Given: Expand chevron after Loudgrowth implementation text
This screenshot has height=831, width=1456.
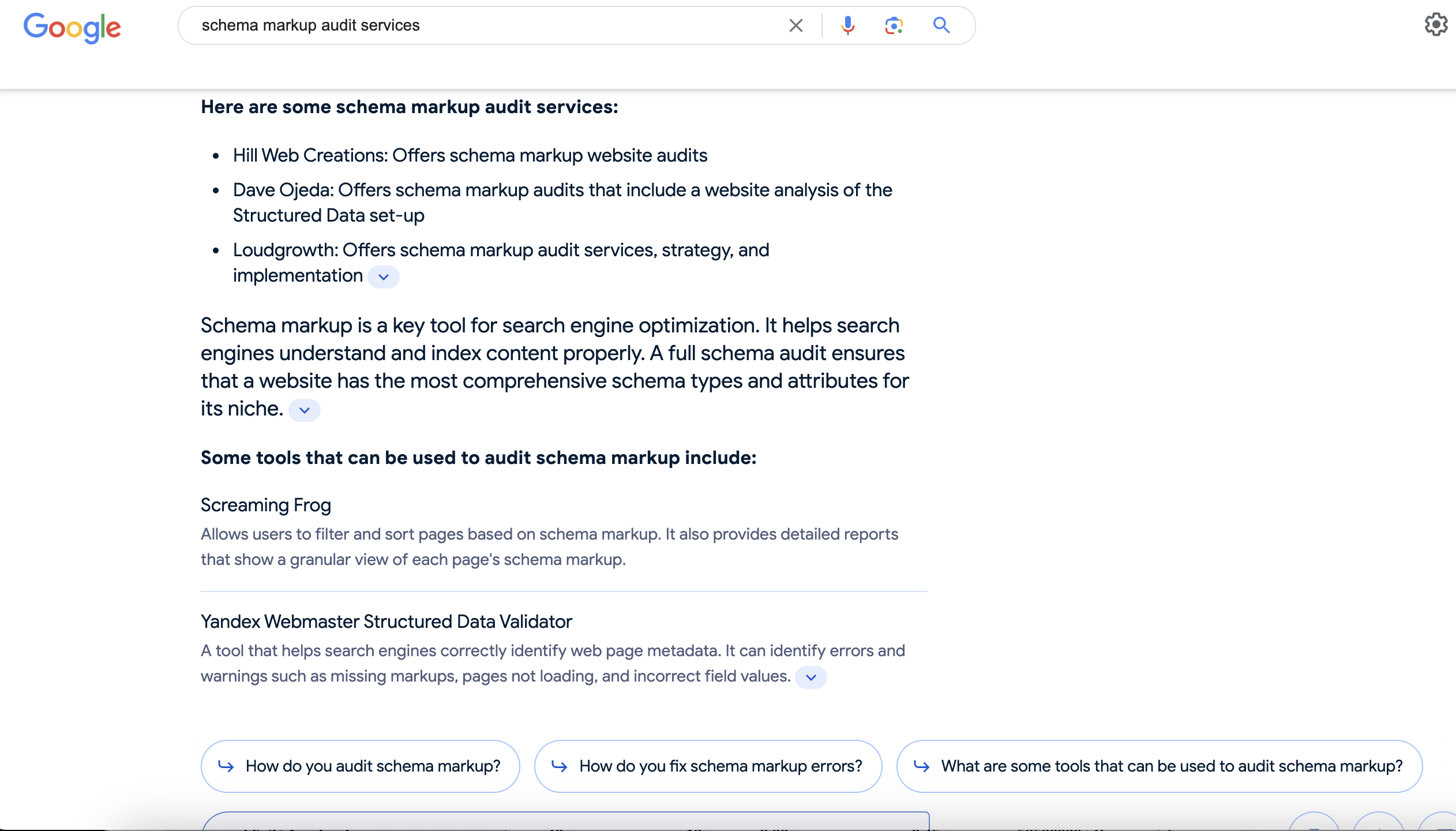Looking at the screenshot, I should tap(384, 277).
